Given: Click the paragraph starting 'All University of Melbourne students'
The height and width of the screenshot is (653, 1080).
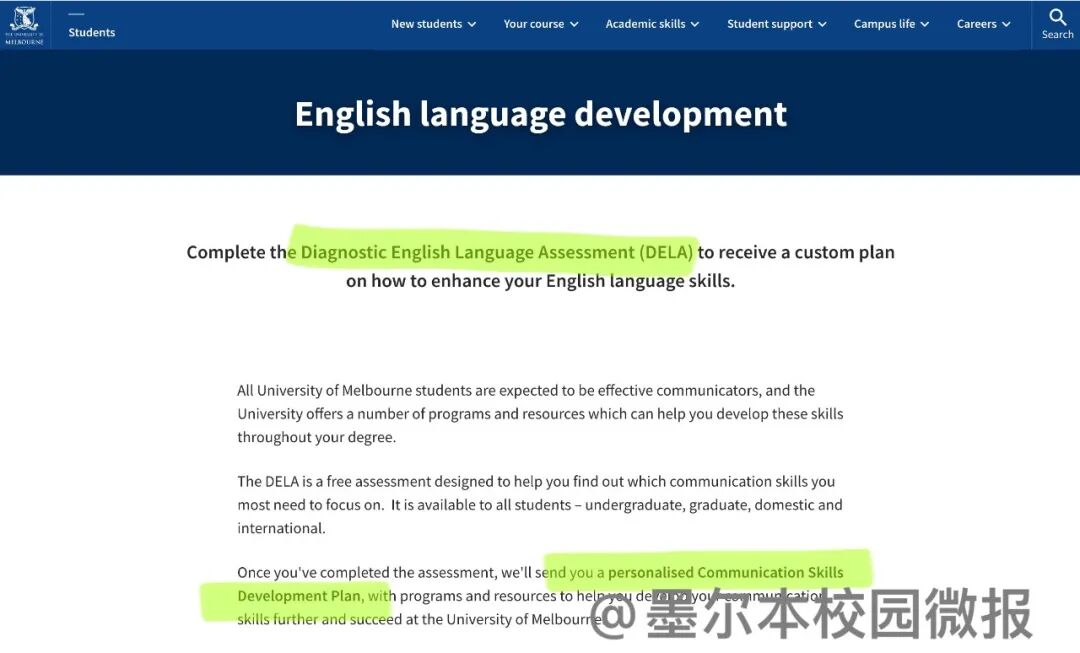Looking at the screenshot, I should pos(540,413).
